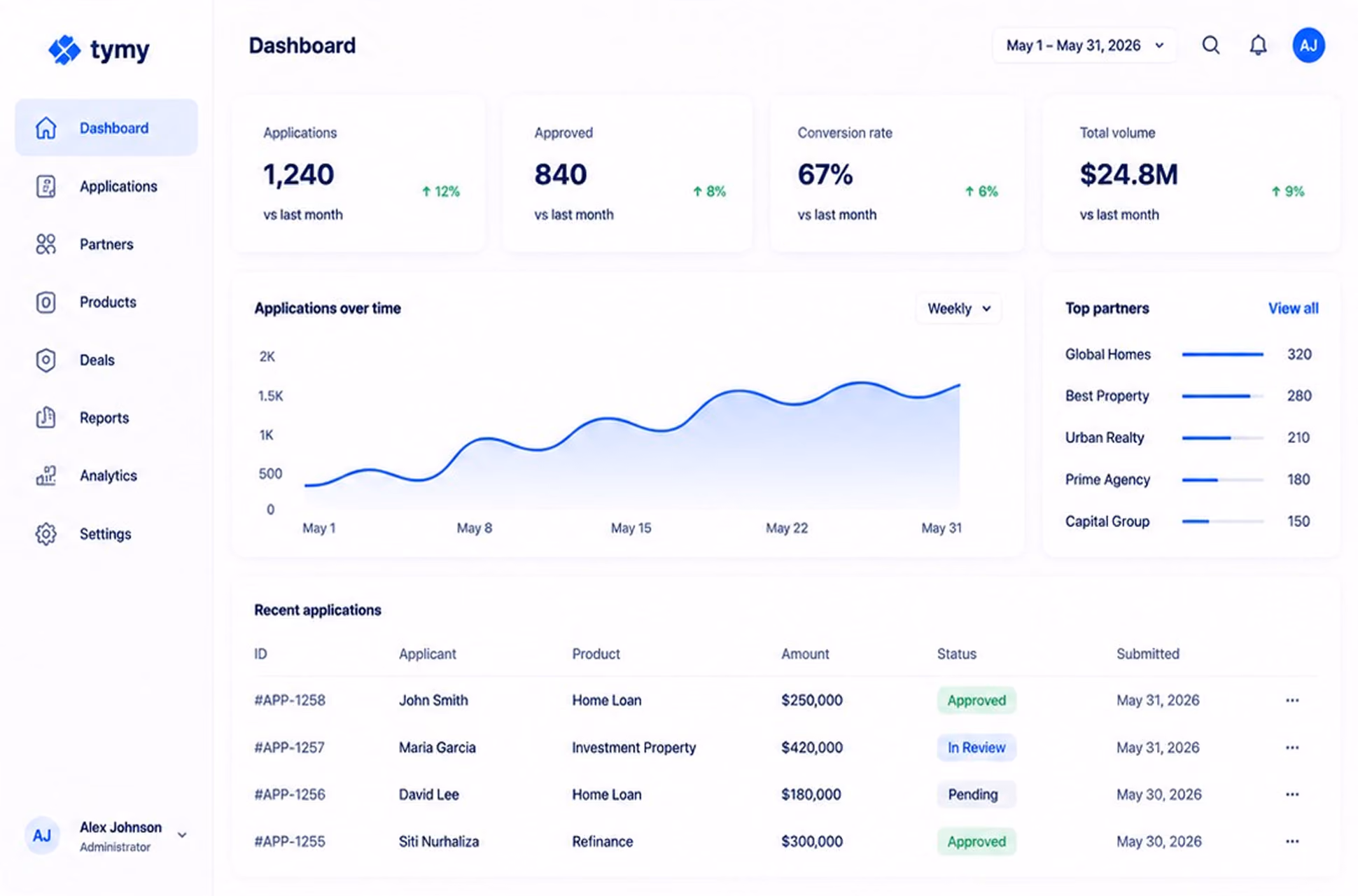Image resolution: width=1358 pixels, height=896 pixels.
Task: Click the Total volume $24.8M value
Action: [1129, 174]
